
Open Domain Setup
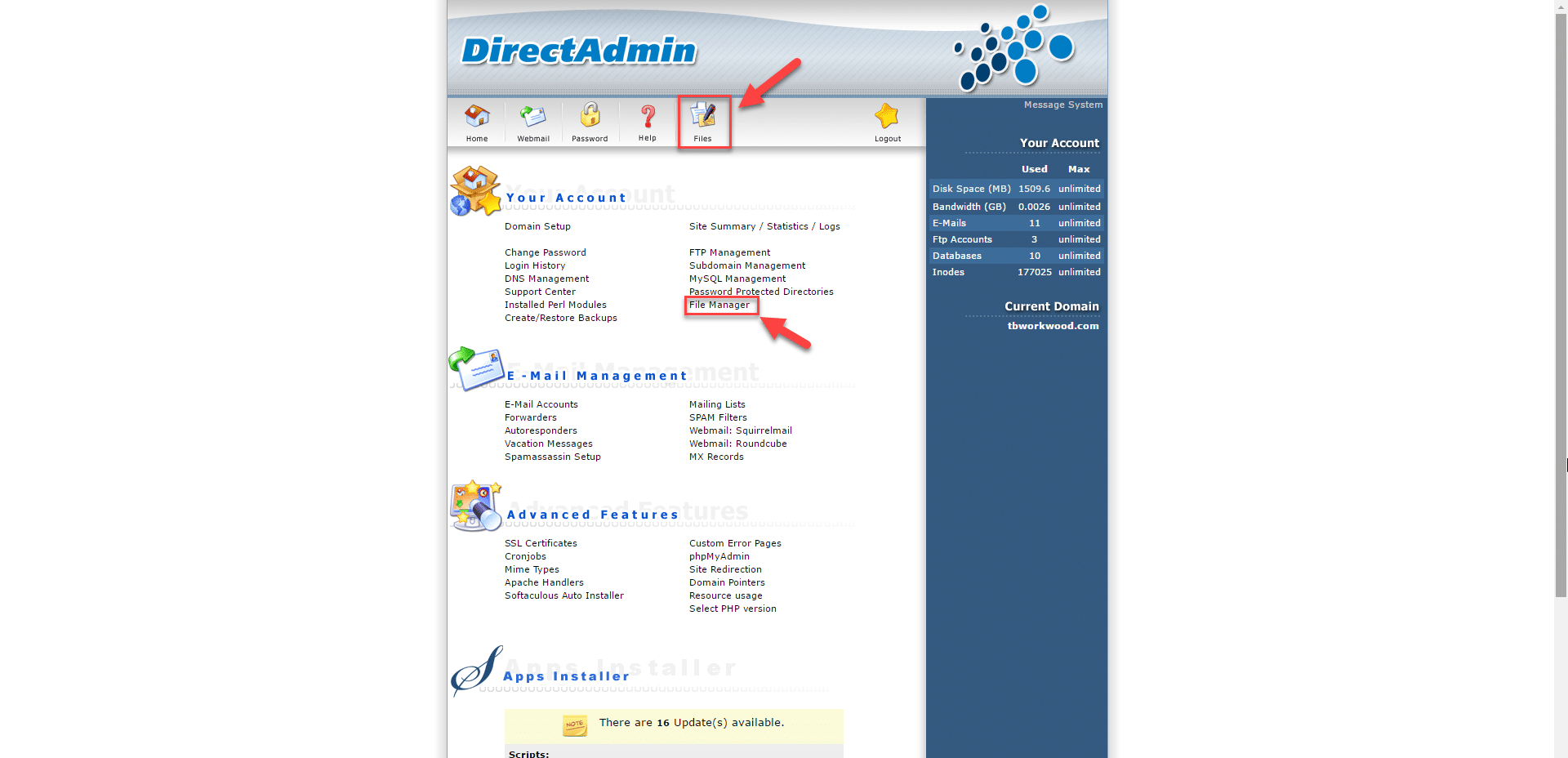coord(537,226)
